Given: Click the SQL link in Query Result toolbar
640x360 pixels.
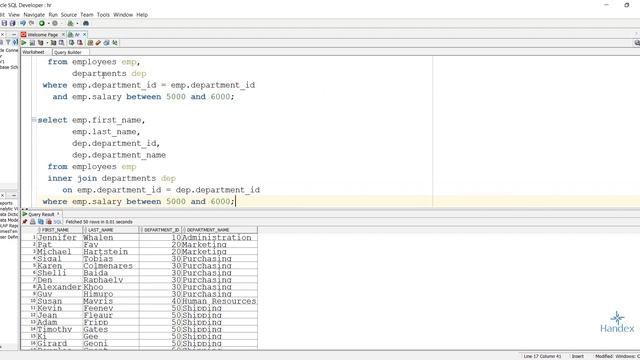Looking at the screenshot, I should [x=57, y=222].
